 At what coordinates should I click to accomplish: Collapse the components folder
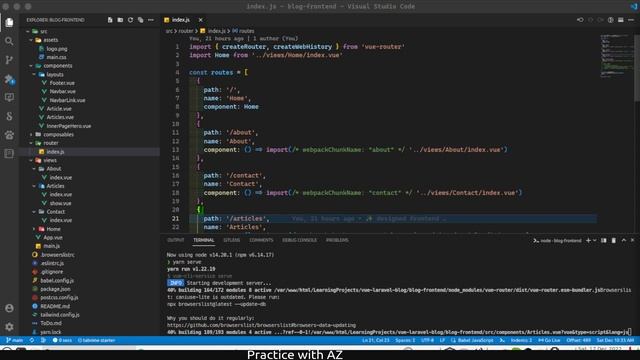point(58,66)
